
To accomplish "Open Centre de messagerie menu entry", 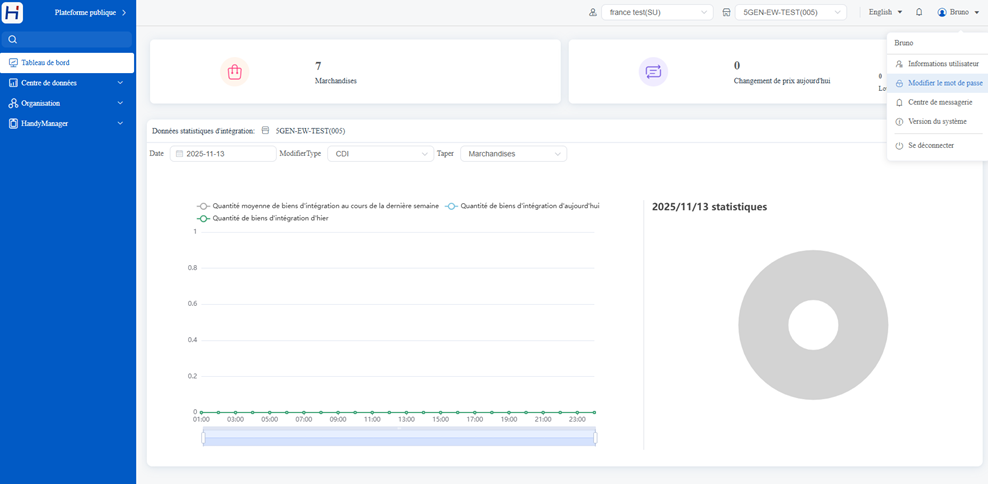I will pyautogui.click(x=937, y=102).
